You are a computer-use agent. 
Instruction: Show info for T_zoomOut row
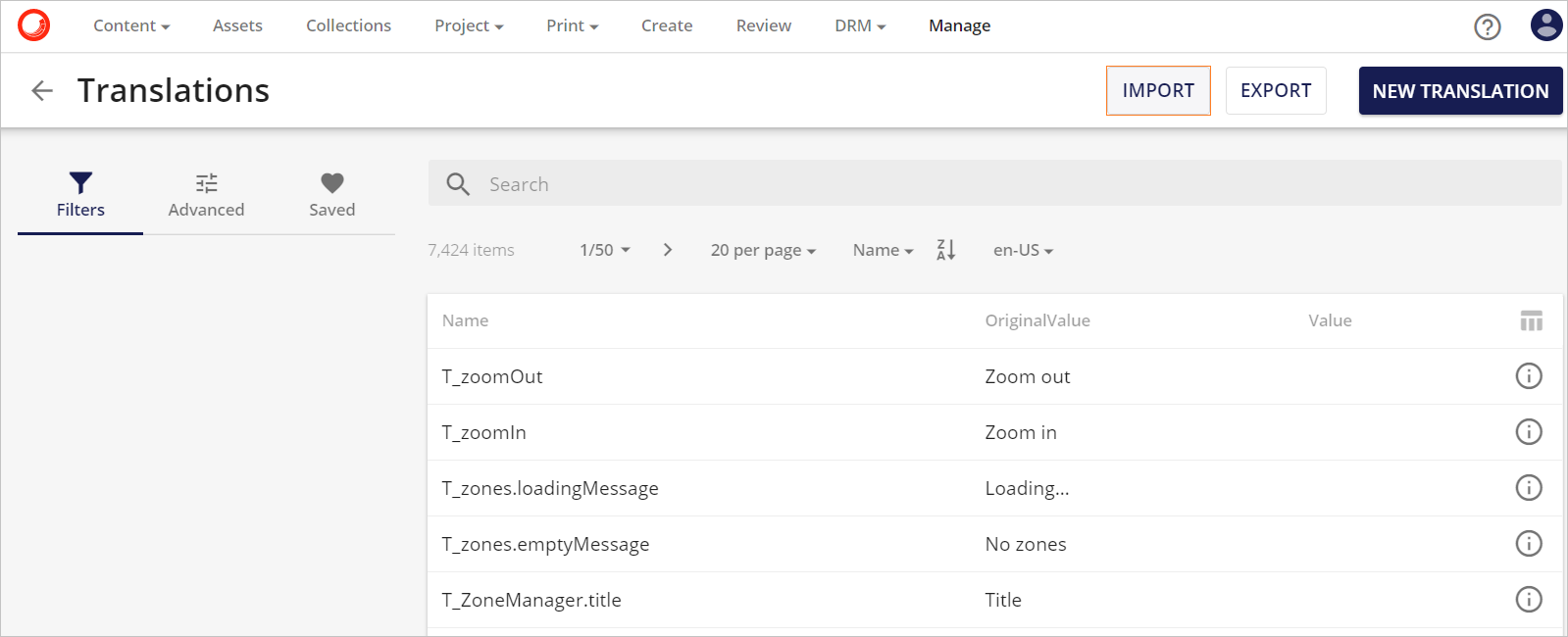point(1529,375)
